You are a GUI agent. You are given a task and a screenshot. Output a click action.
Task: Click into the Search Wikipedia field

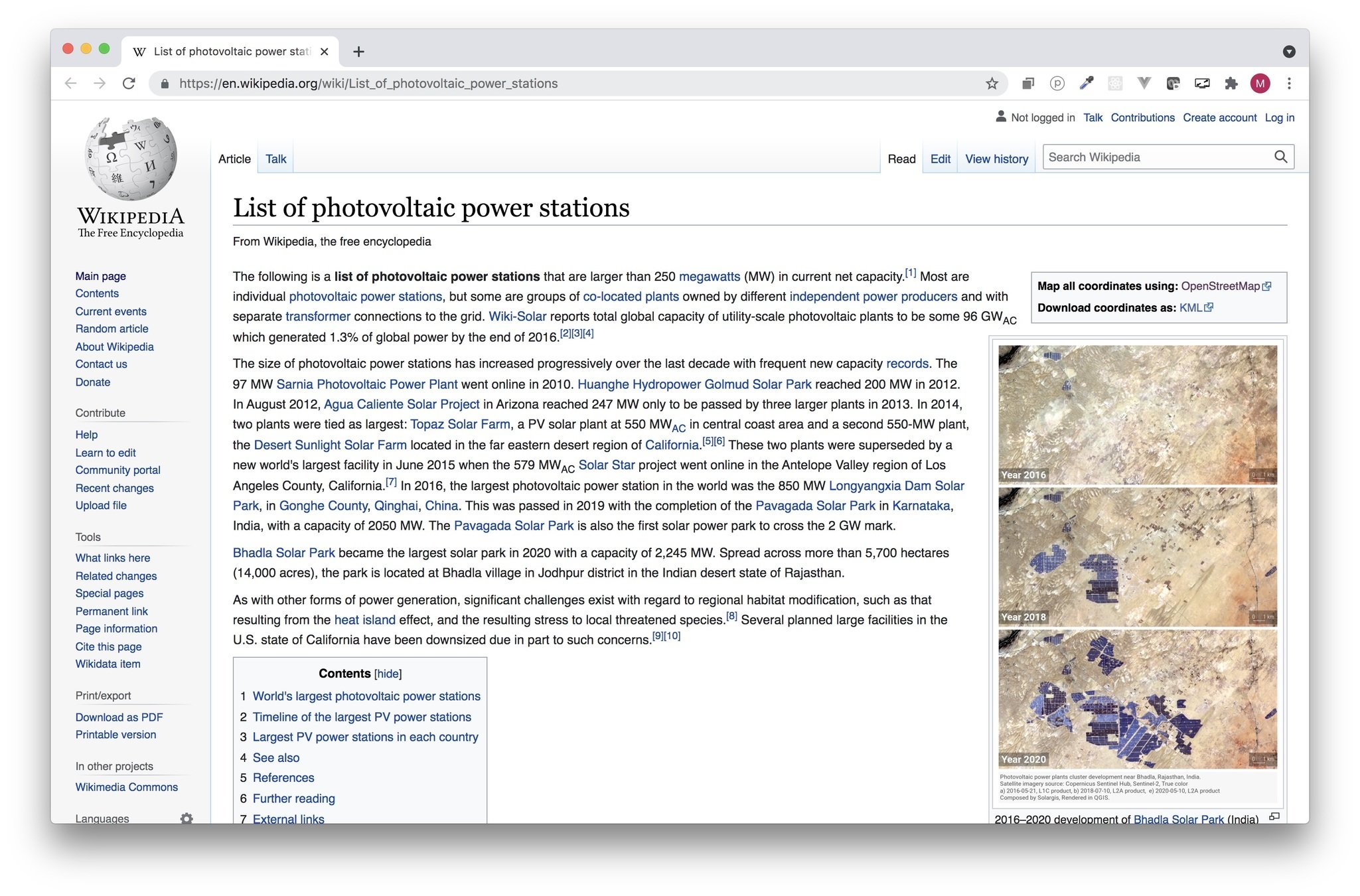pos(1155,157)
